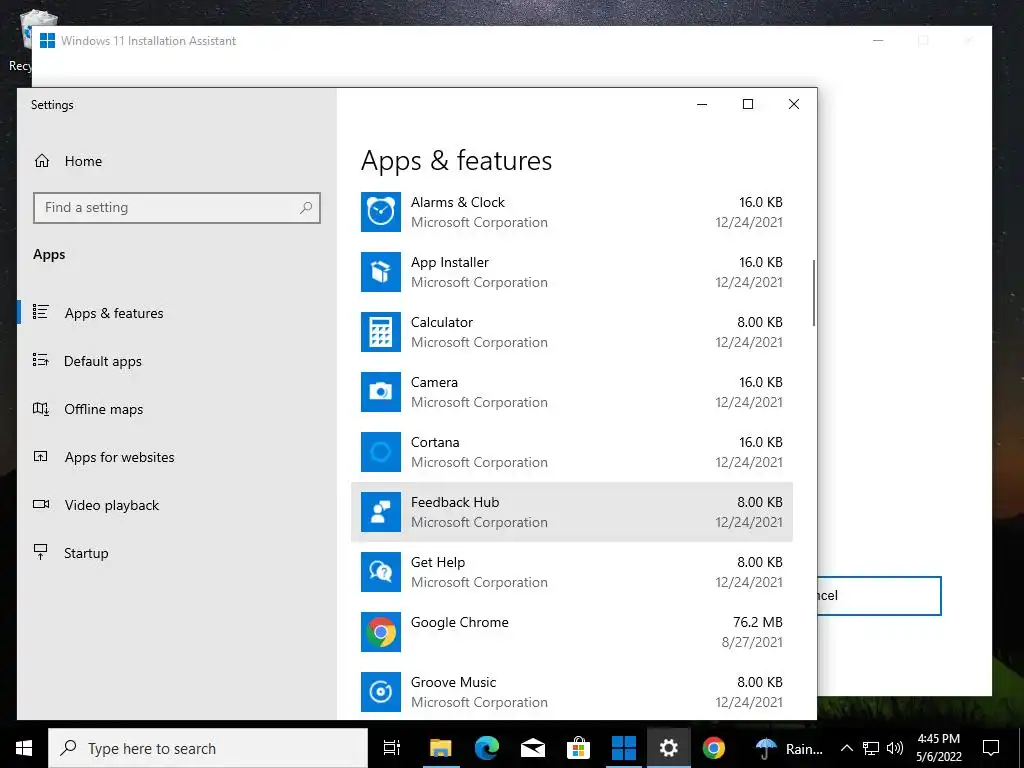1024x768 pixels.
Task: Open File Explorer from the taskbar
Action: pos(441,748)
